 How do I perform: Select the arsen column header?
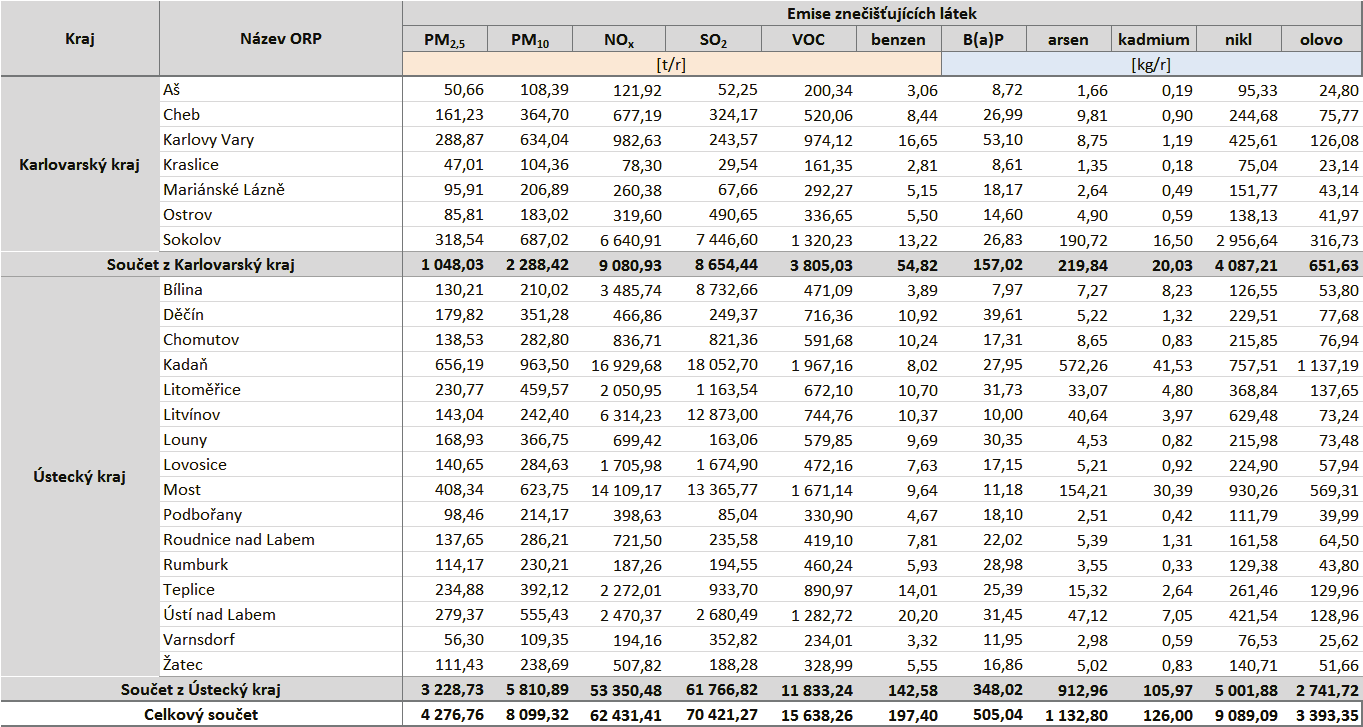click(x=1069, y=40)
